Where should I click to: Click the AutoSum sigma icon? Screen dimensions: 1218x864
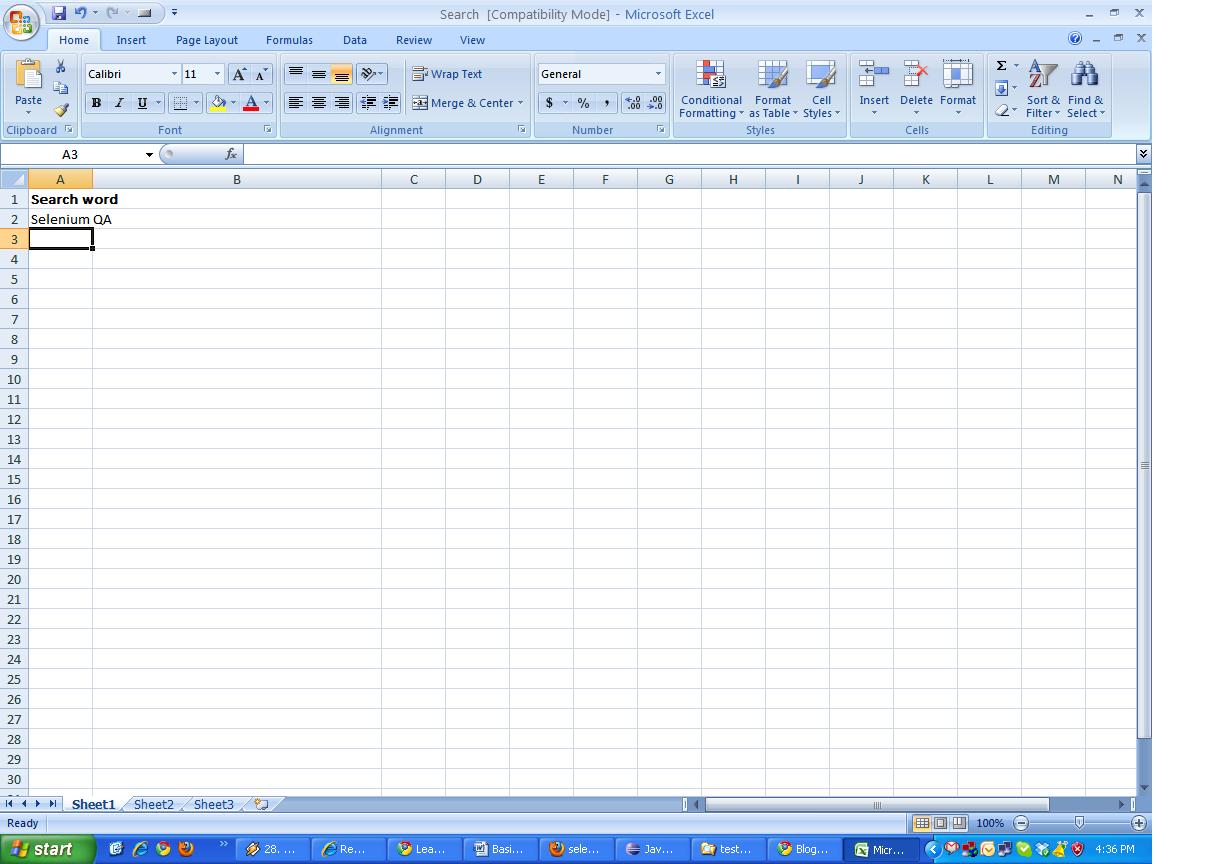tap(1001, 66)
